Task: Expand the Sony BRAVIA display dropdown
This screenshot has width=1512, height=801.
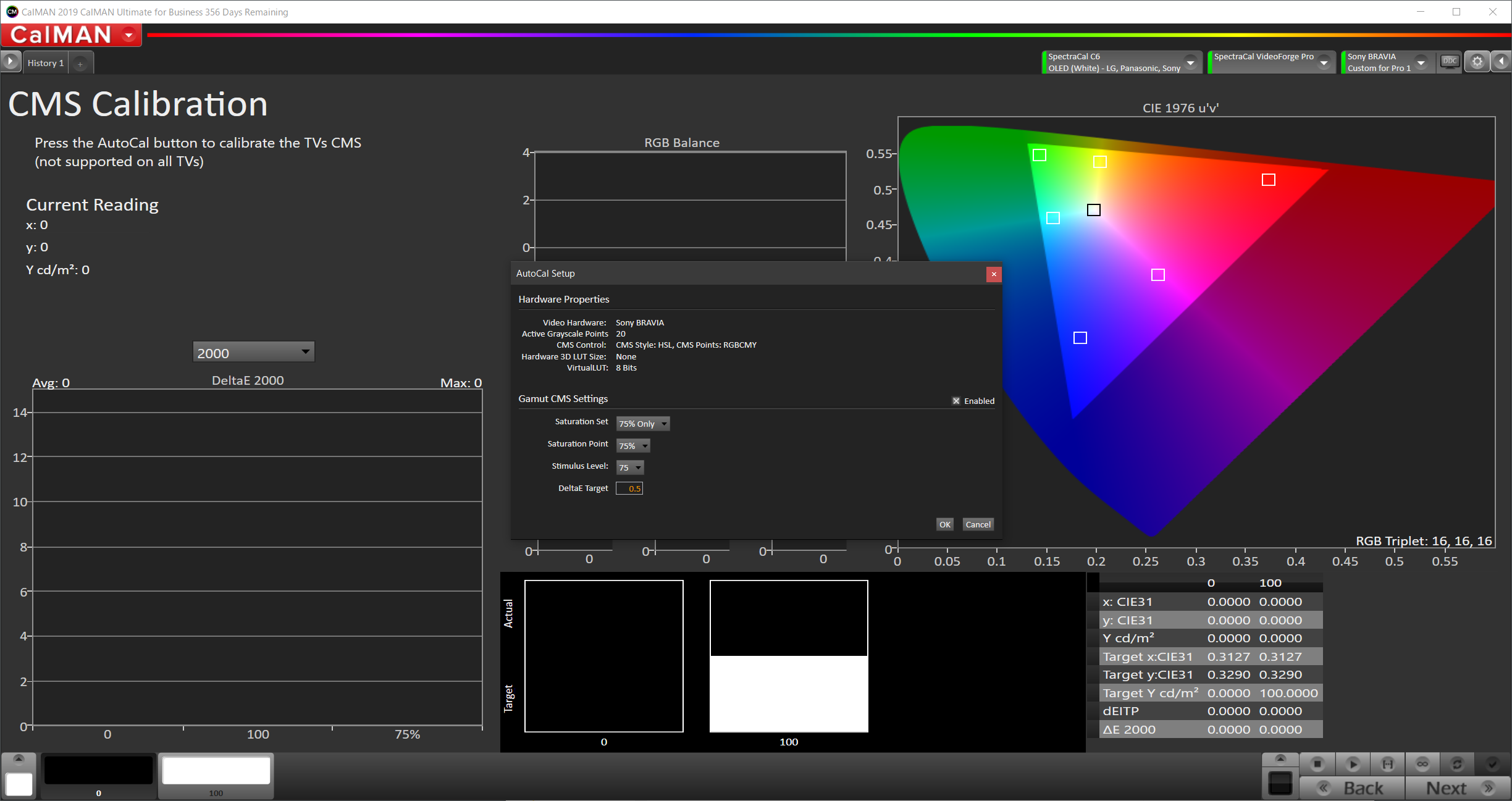Action: pos(1421,62)
